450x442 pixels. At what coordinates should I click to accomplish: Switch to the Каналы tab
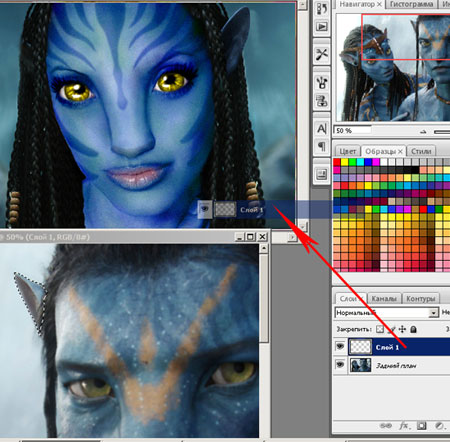tap(384, 299)
